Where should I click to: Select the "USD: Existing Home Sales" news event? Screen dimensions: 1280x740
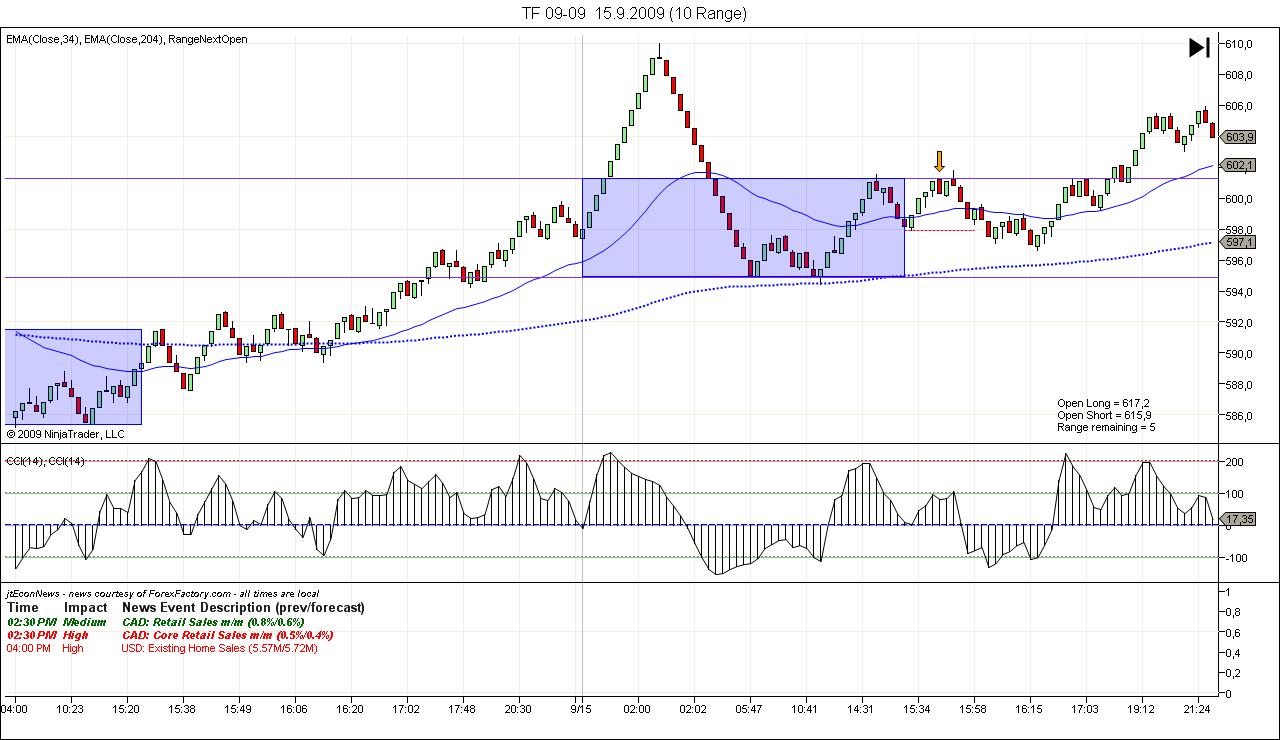[220, 648]
